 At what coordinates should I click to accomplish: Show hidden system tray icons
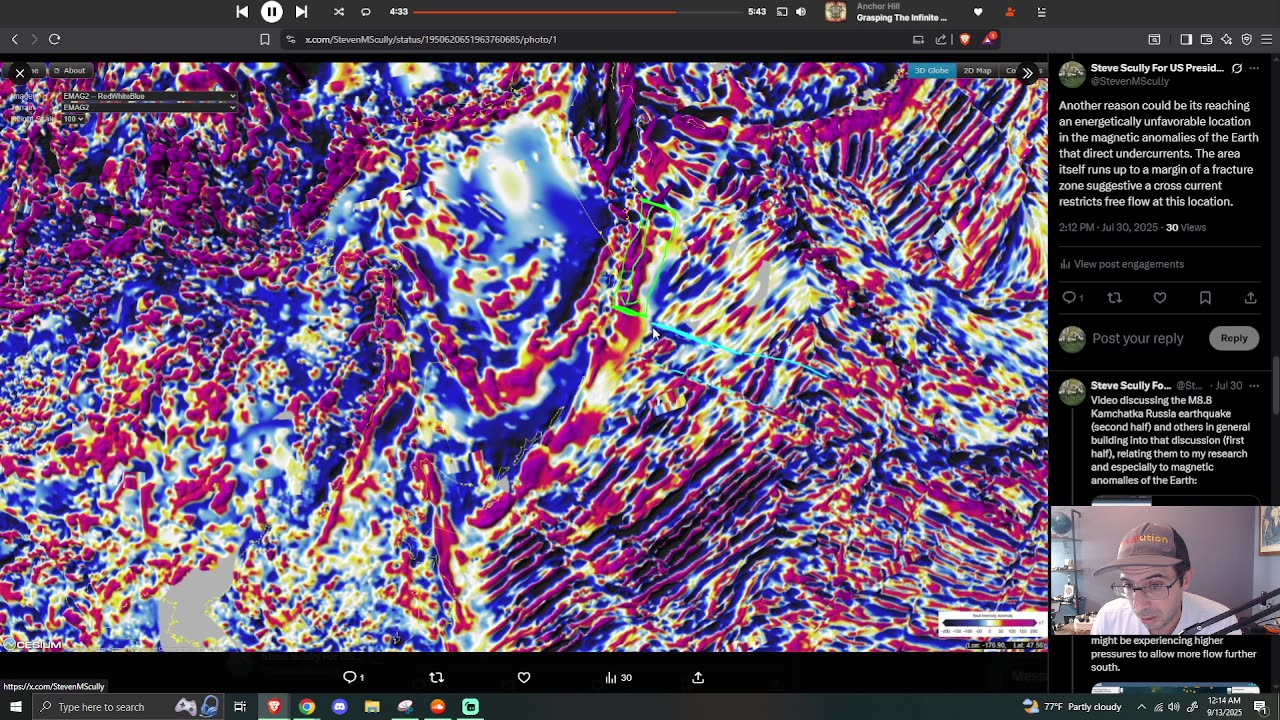click(1141, 707)
